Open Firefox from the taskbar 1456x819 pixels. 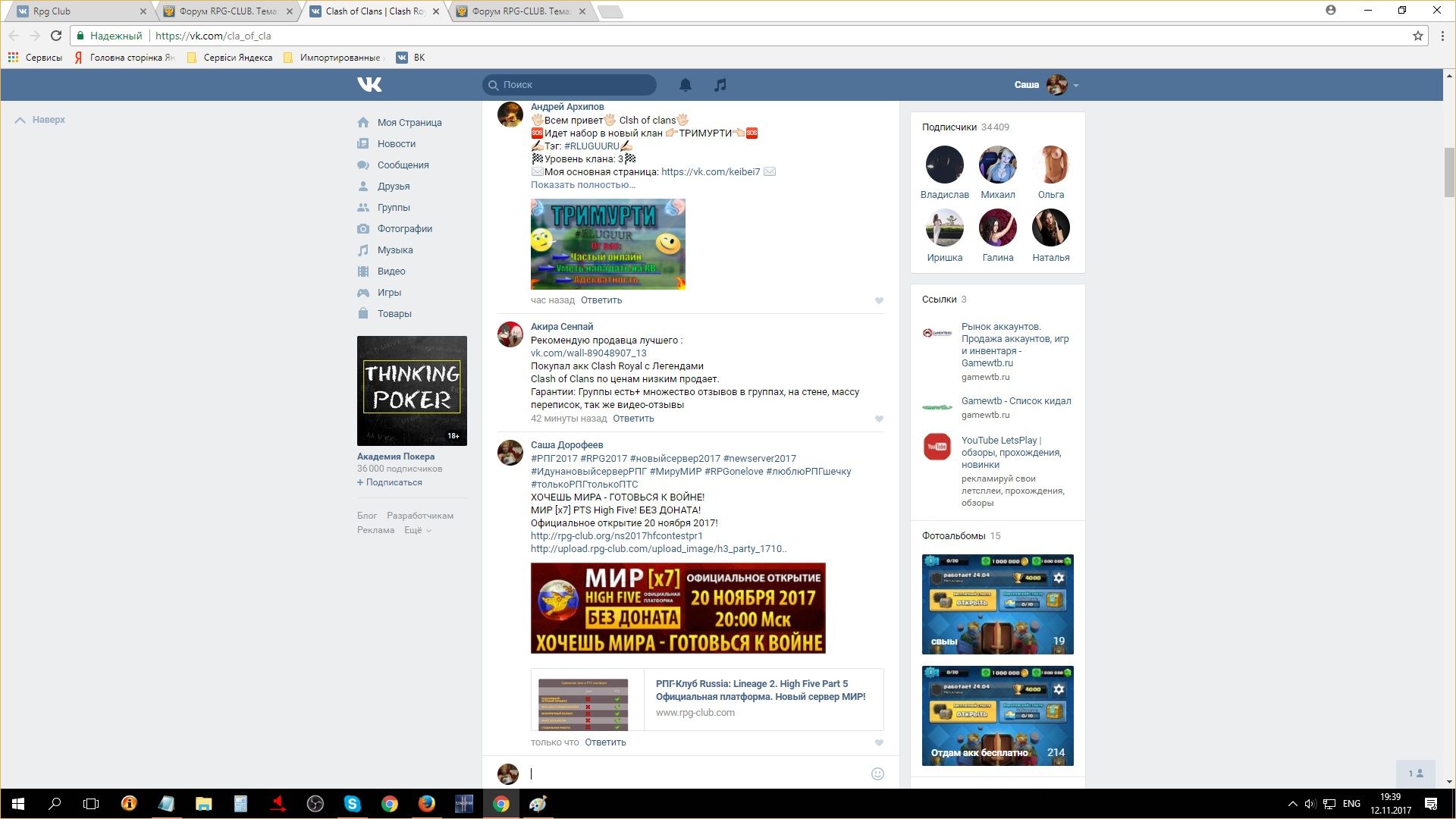(x=426, y=804)
